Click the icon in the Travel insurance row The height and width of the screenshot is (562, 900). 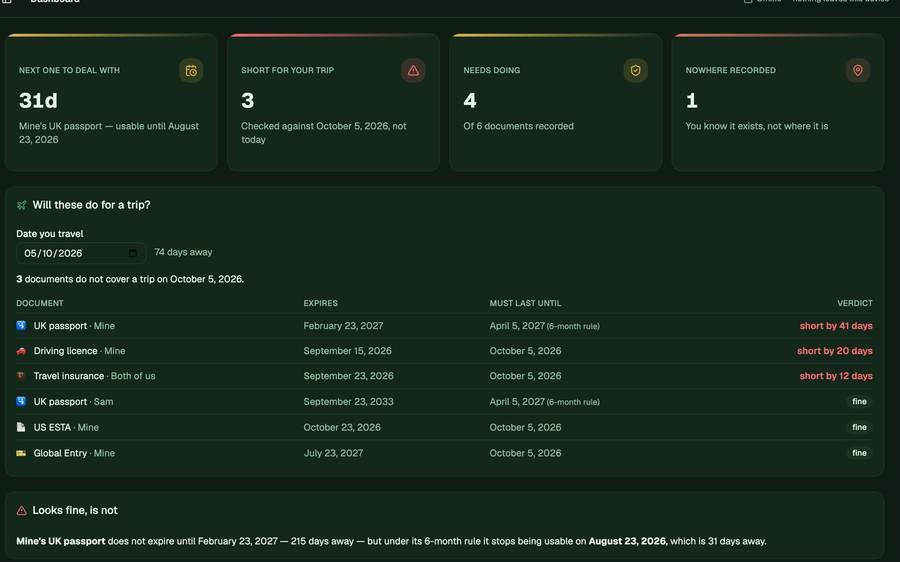tap(21, 376)
